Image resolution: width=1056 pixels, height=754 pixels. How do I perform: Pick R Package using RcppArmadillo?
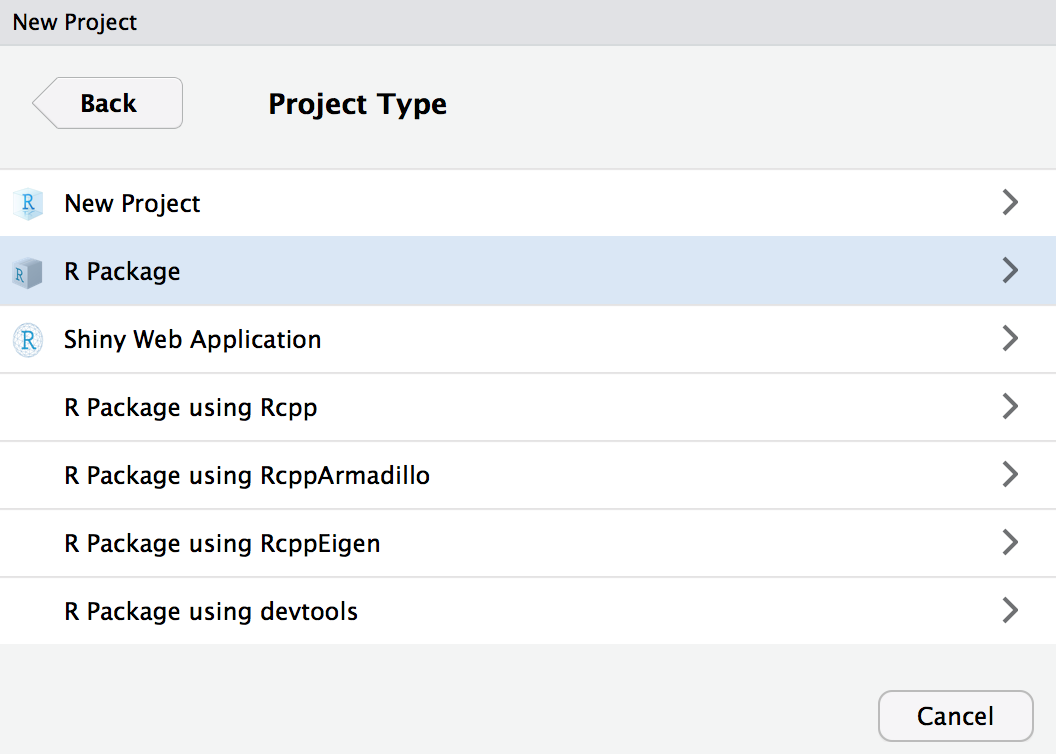coord(246,476)
